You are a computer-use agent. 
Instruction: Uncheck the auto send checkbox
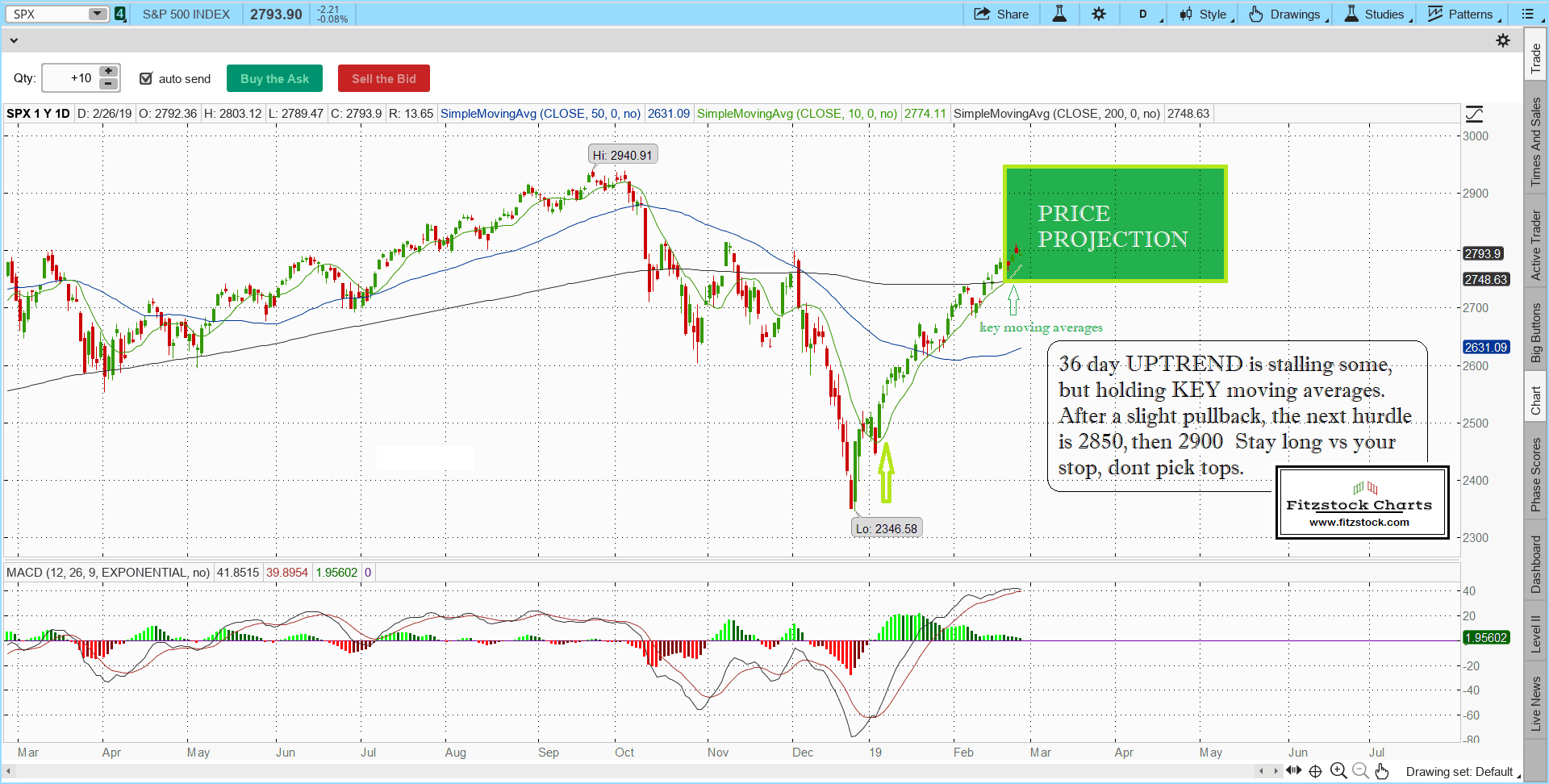coord(146,78)
